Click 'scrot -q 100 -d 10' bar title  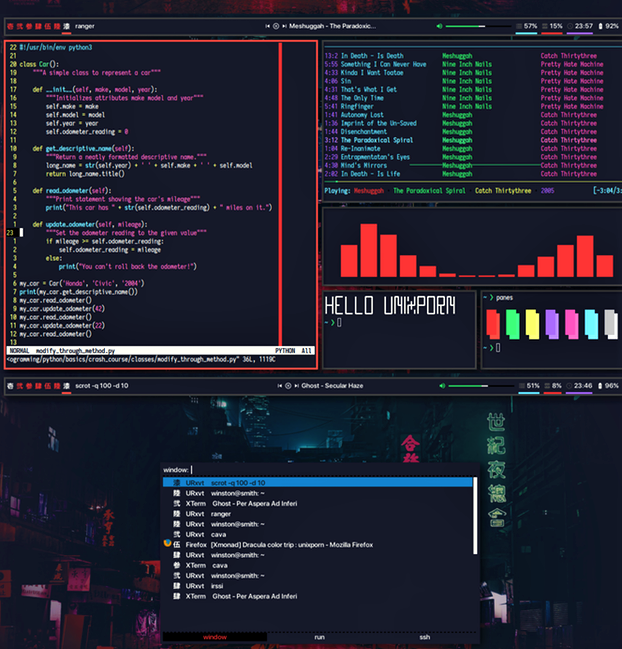[x=102, y=386]
